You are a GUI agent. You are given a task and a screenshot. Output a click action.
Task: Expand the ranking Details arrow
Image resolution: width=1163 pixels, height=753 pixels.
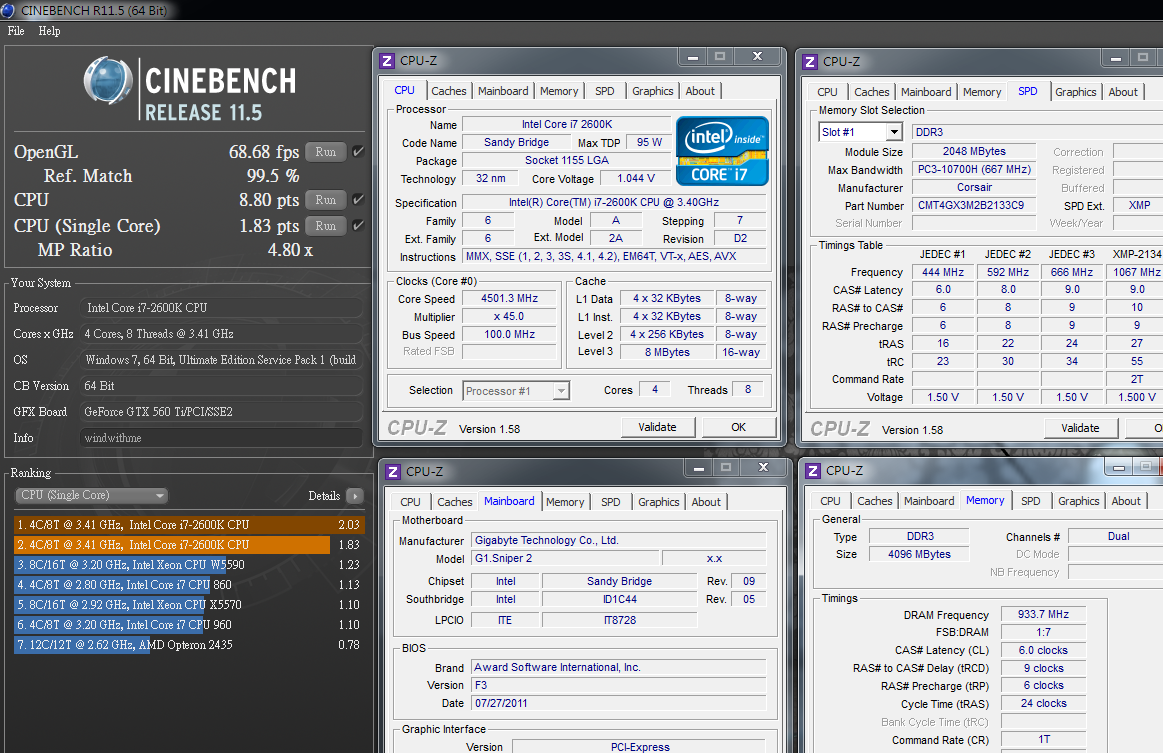point(354,496)
